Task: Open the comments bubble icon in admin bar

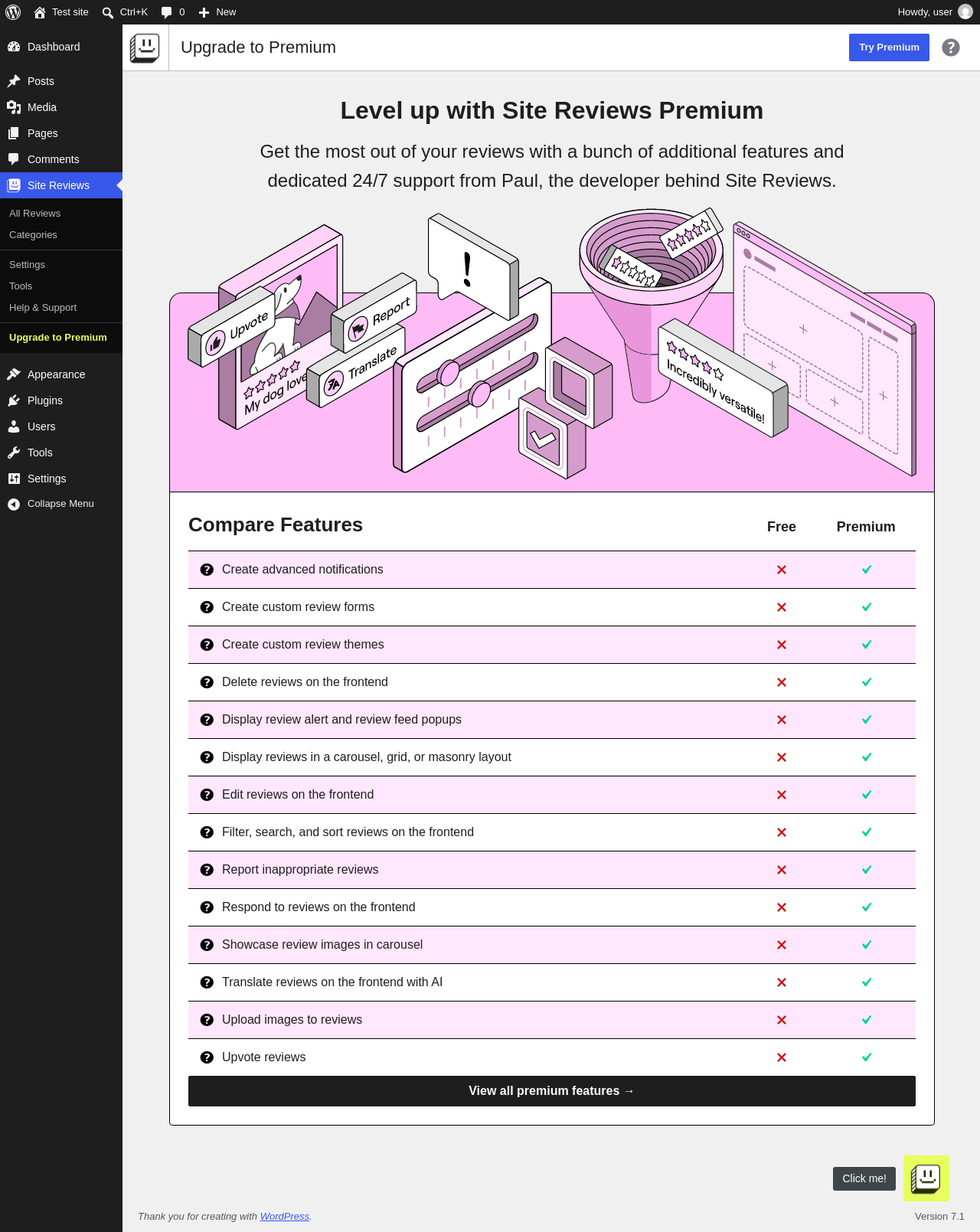Action: (x=166, y=12)
